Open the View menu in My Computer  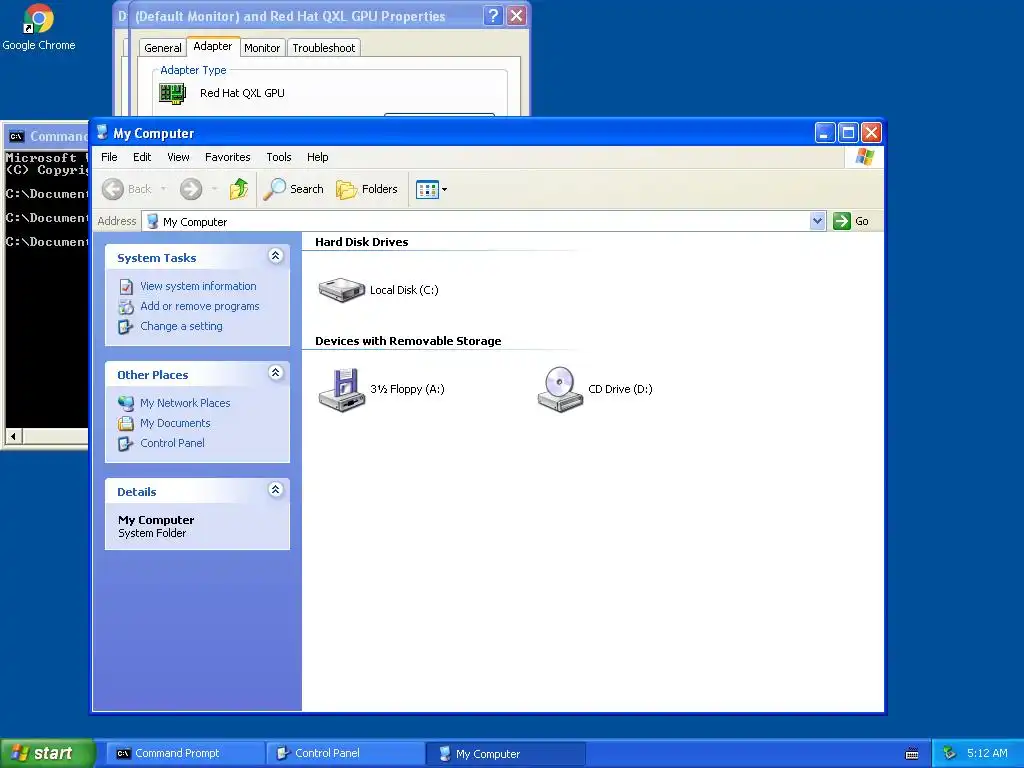pos(178,157)
